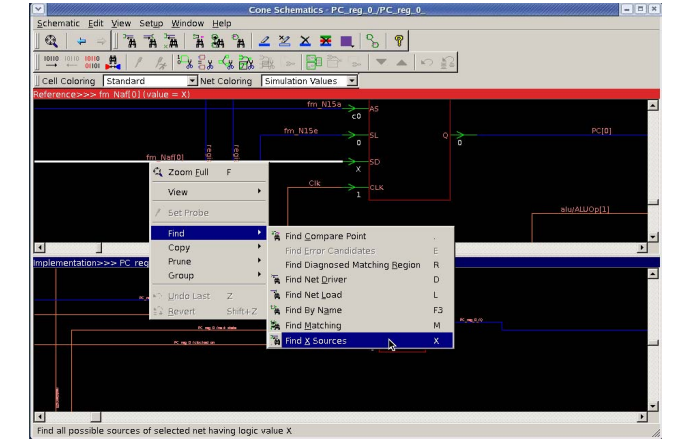Expand the View submenu in context menu
Image resolution: width=691 pixels, height=446 pixels.
click(209, 192)
